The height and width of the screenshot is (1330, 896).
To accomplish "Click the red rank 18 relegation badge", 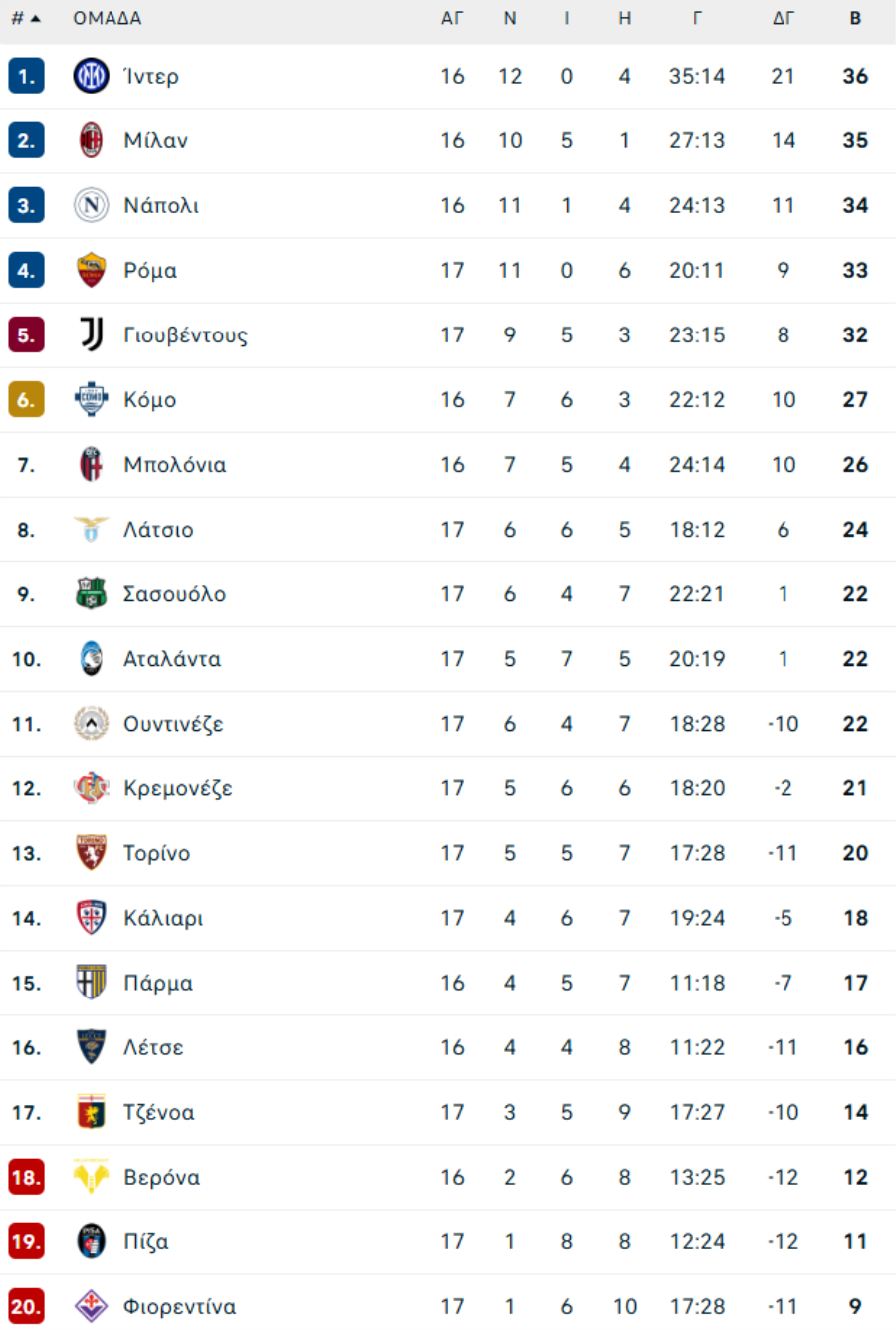I will click(26, 1177).
